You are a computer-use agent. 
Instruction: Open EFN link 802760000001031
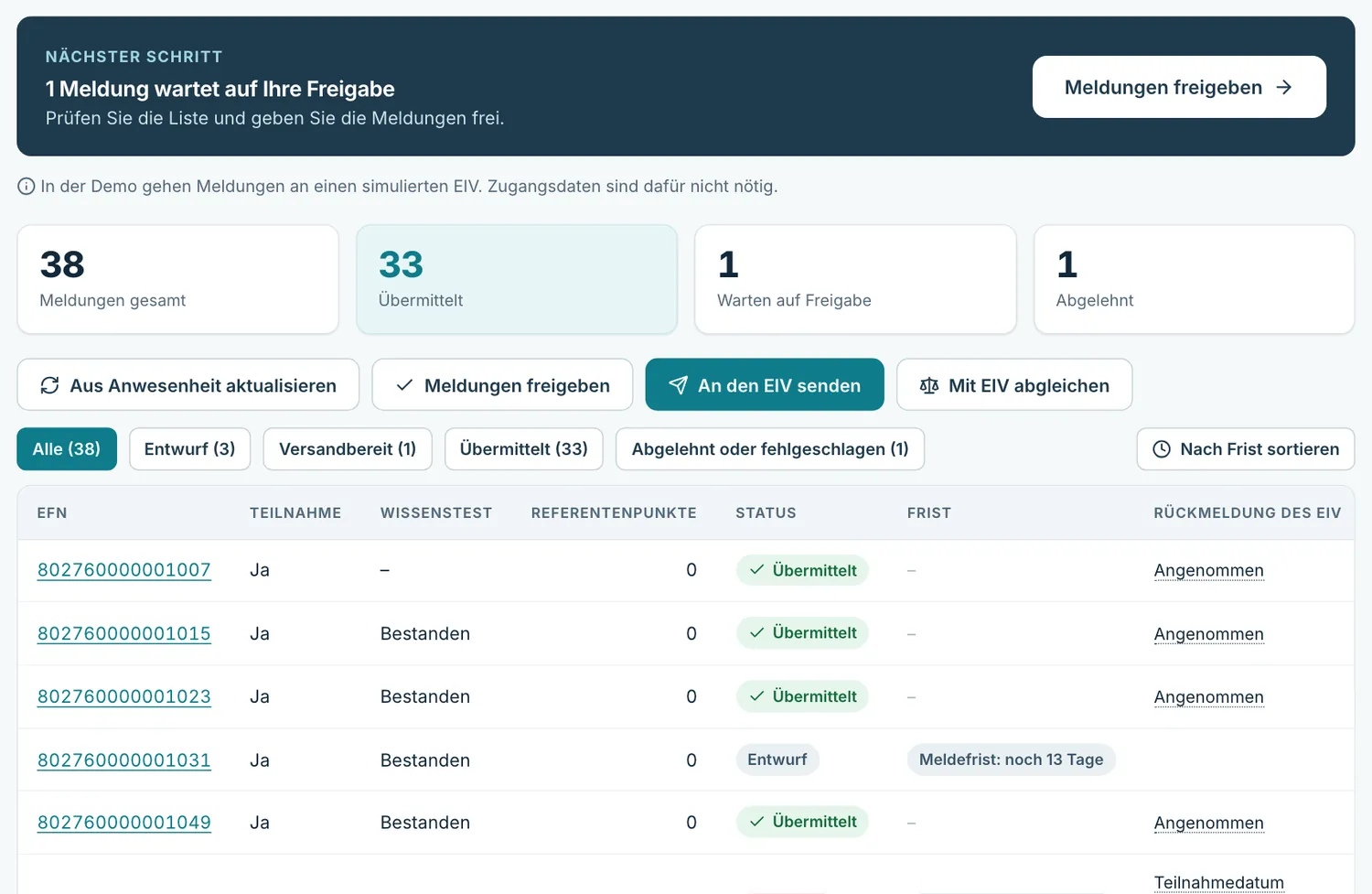[124, 760]
